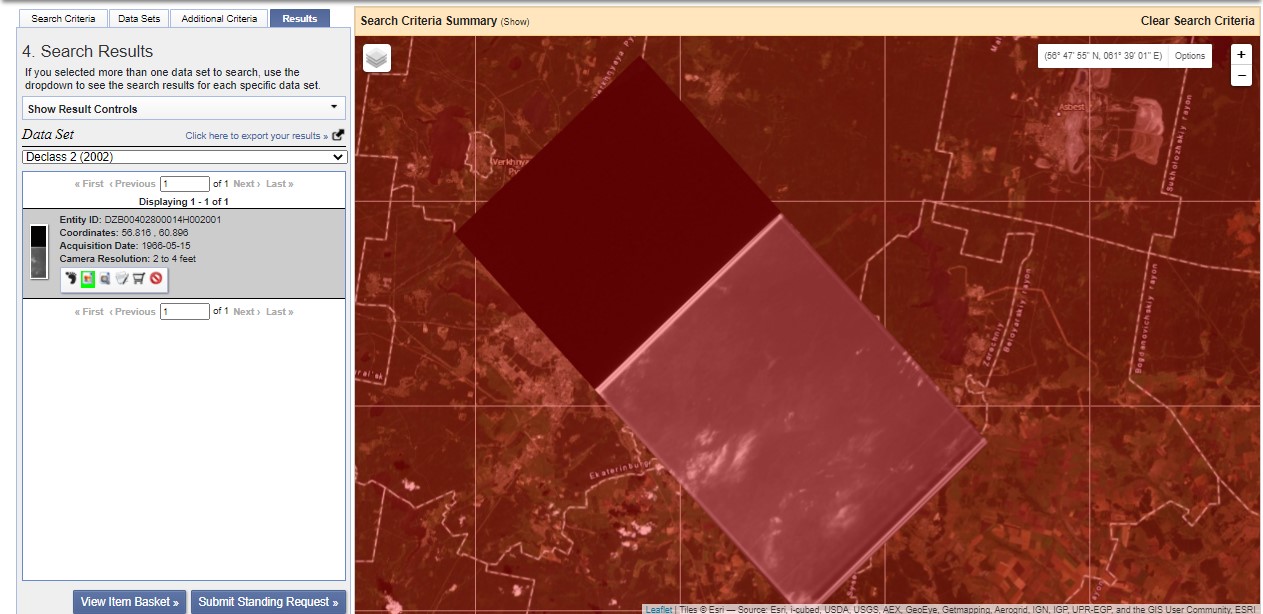This screenshot has height=614, width=1263.
Task: Show the Search Criteria Summary
Action: click(515, 22)
